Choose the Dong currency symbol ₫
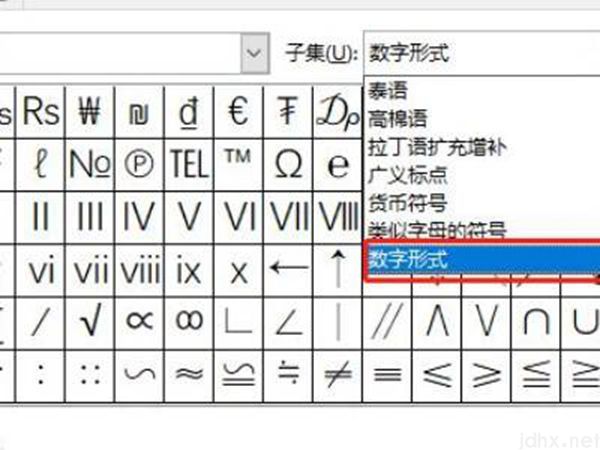The image size is (600, 450). [x=189, y=112]
